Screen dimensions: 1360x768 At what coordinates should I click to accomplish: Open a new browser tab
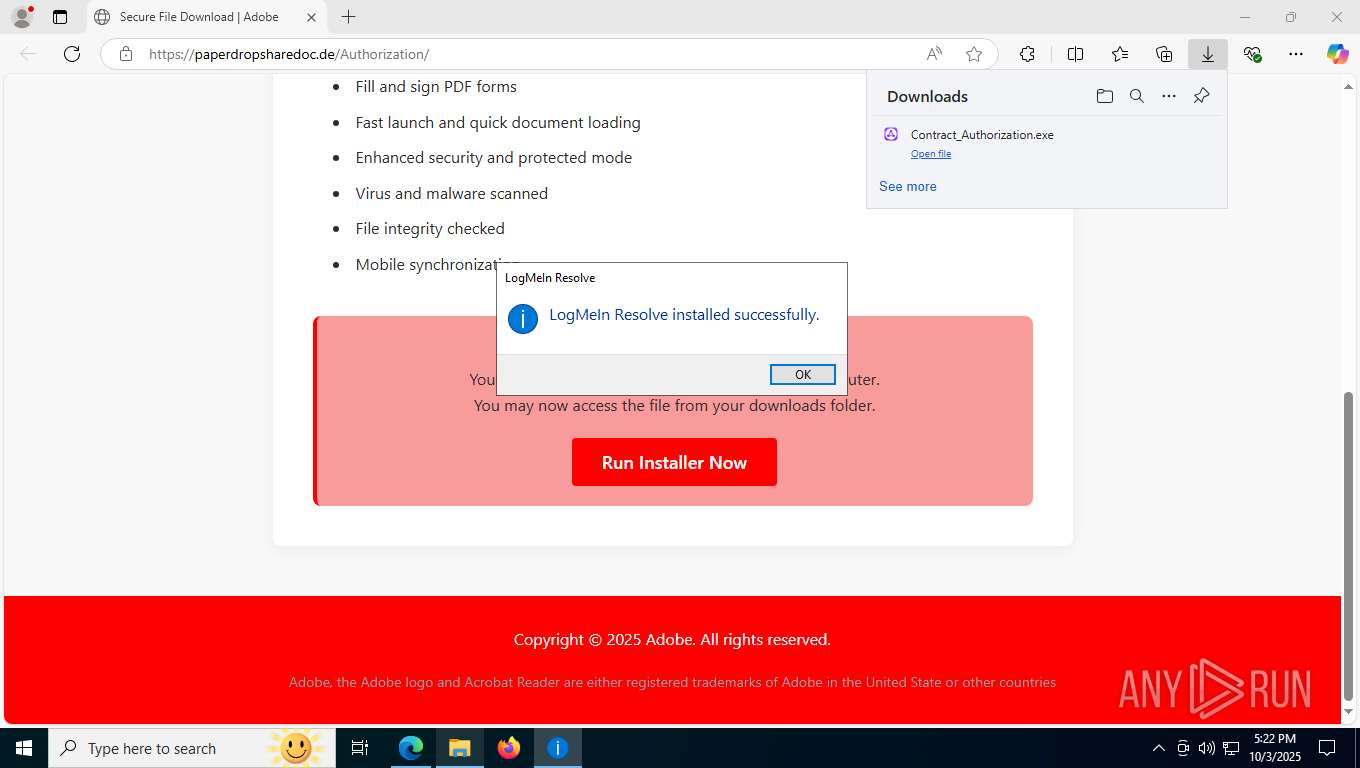[x=348, y=17]
